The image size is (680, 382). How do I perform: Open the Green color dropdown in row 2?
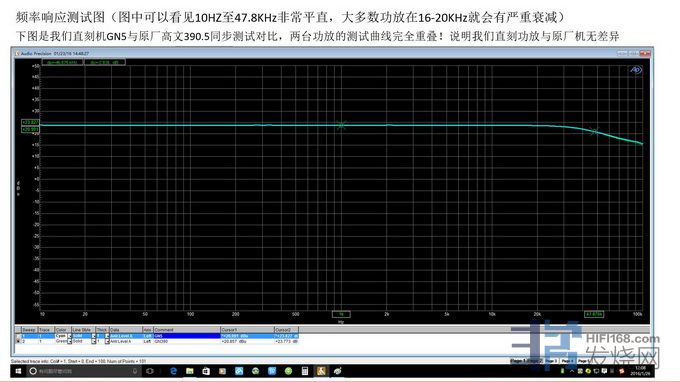[x=69, y=341]
